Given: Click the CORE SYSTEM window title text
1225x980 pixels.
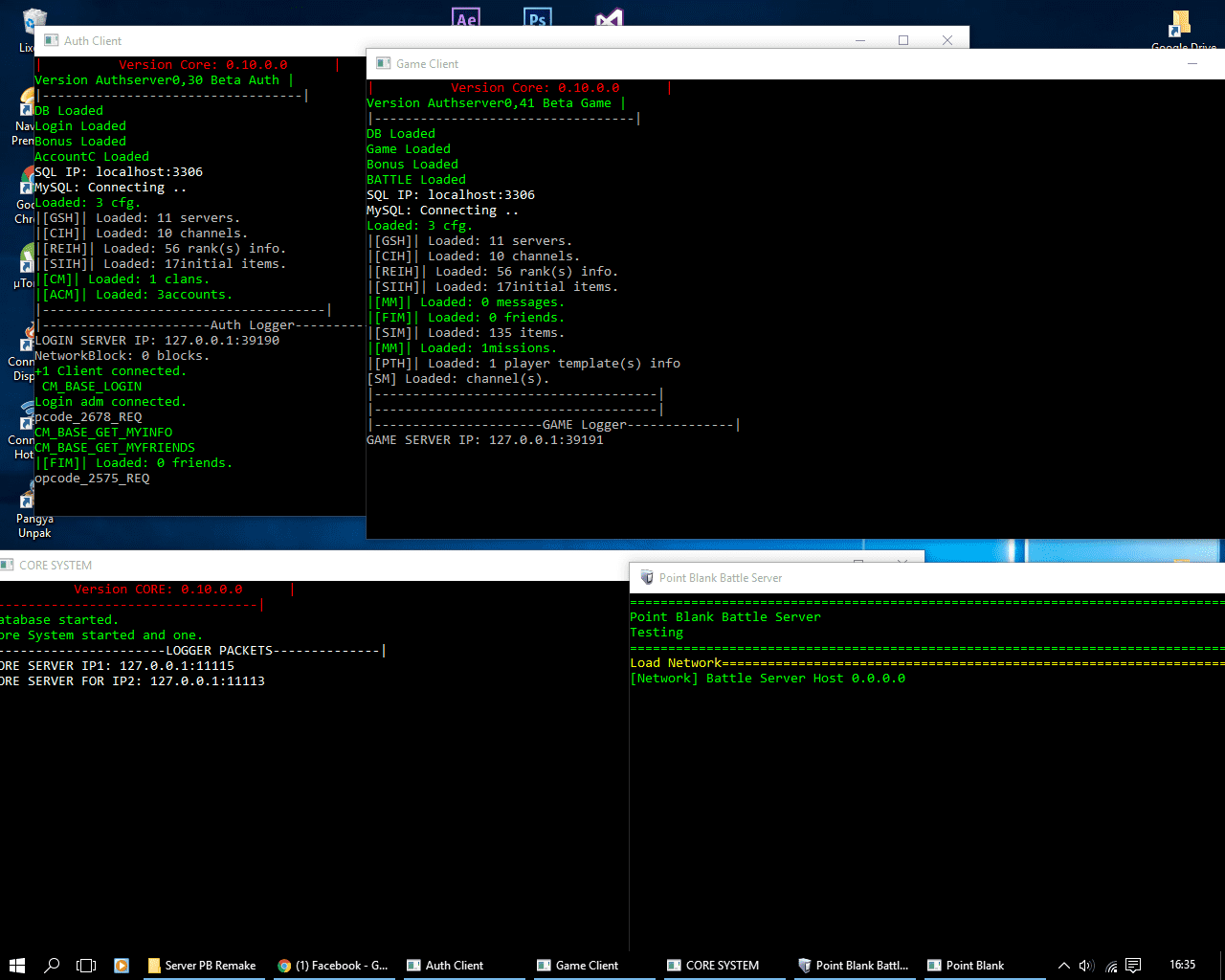Looking at the screenshot, I should 56,565.
